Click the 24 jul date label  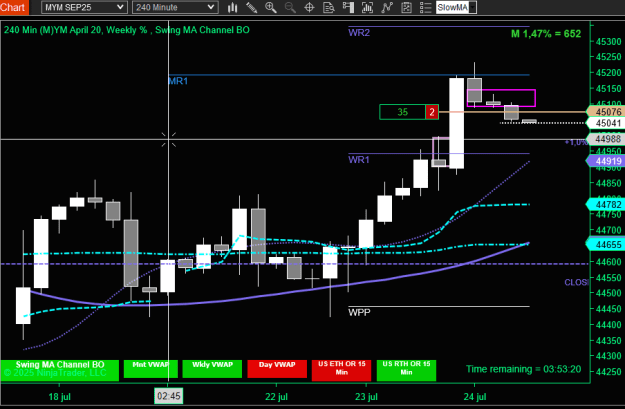click(475, 397)
